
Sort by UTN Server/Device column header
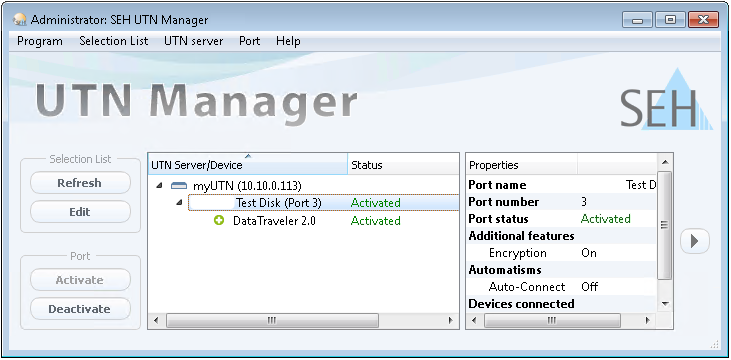point(248,165)
